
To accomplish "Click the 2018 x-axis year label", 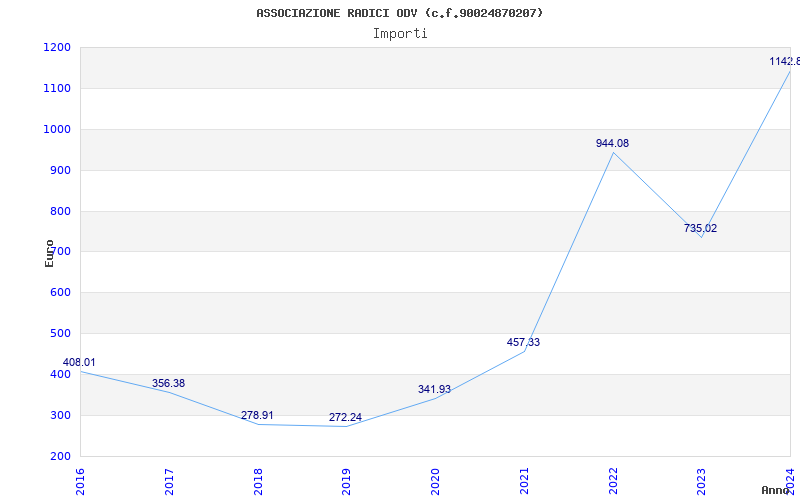I will [x=258, y=482].
